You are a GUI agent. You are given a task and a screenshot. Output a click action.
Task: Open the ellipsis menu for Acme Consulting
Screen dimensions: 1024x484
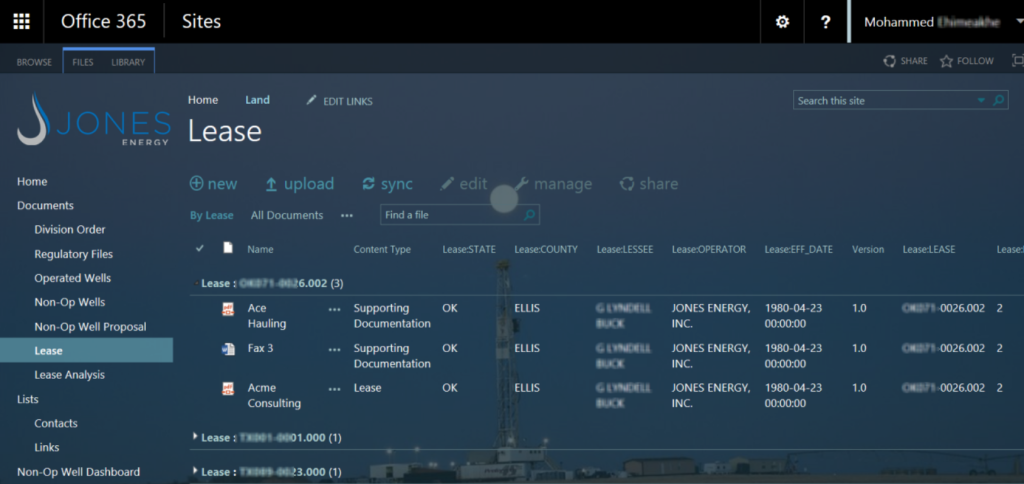(334, 389)
